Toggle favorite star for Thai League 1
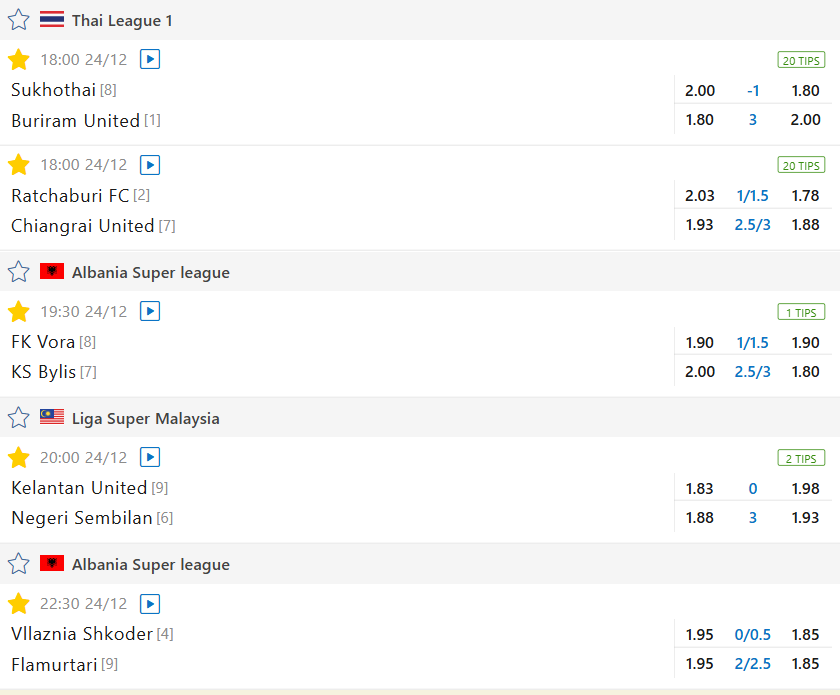 click(19, 20)
